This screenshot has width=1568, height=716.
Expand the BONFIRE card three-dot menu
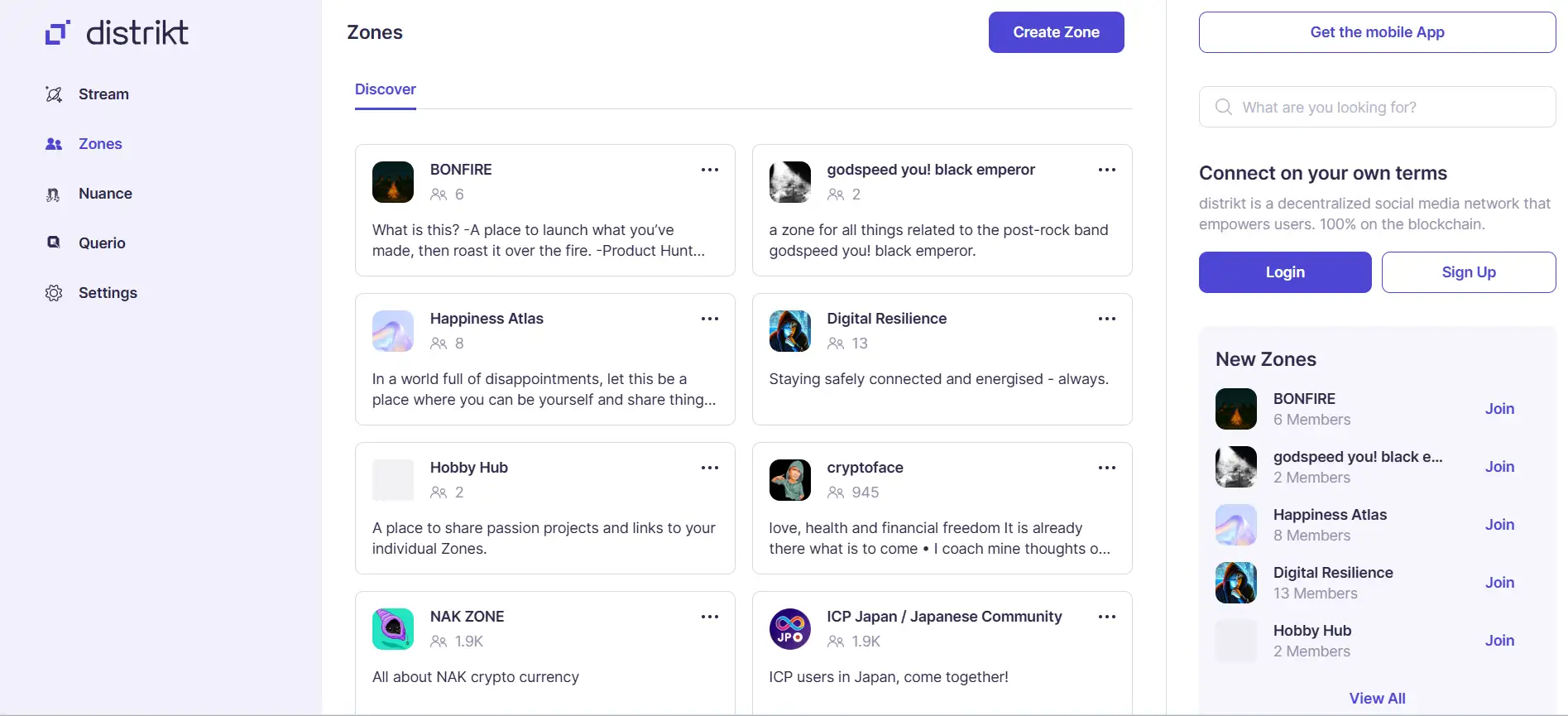click(x=710, y=170)
